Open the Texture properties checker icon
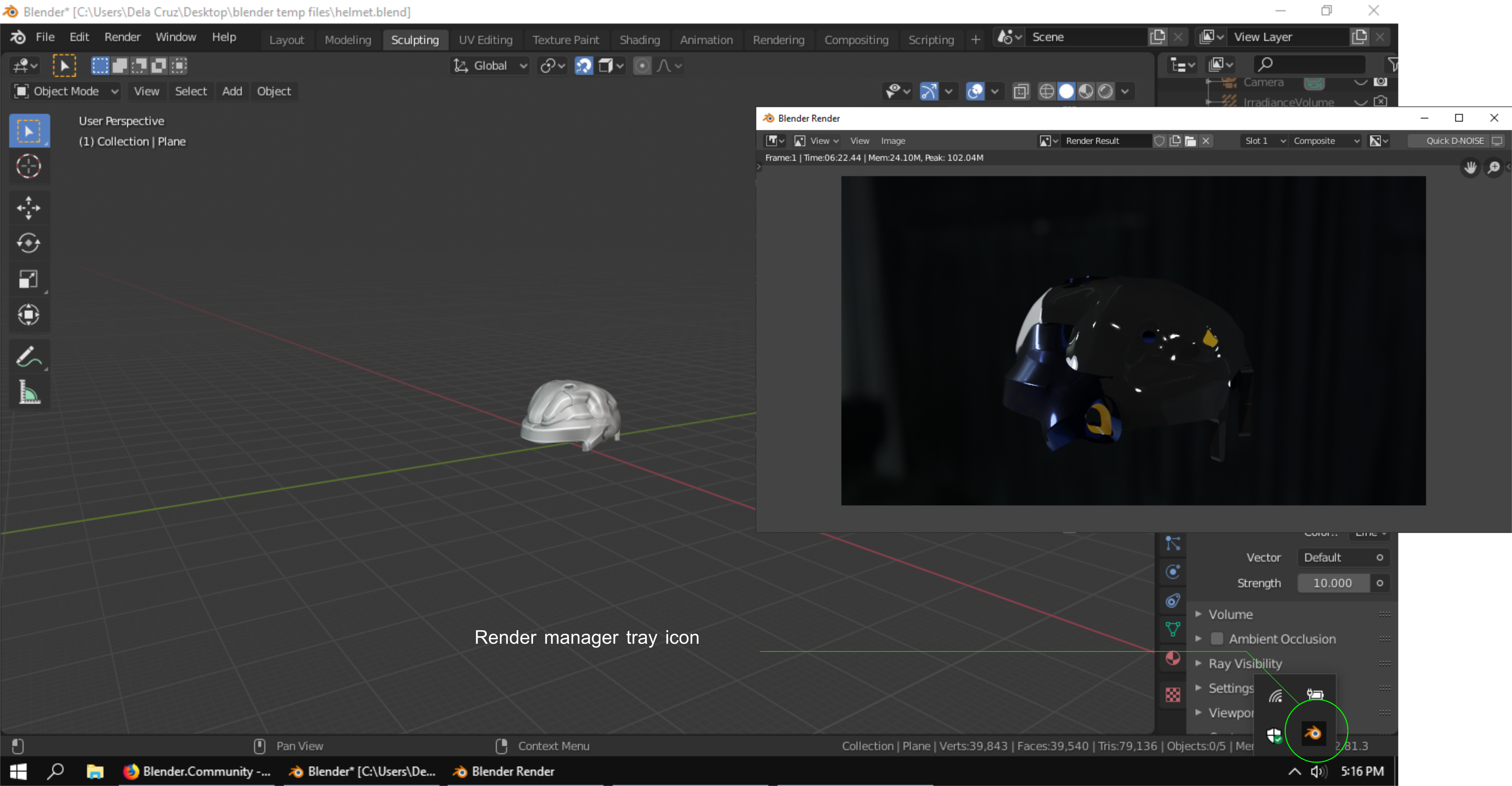Screen dimensions: 1512x786 pyautogui.click(x=1173, y=695)
